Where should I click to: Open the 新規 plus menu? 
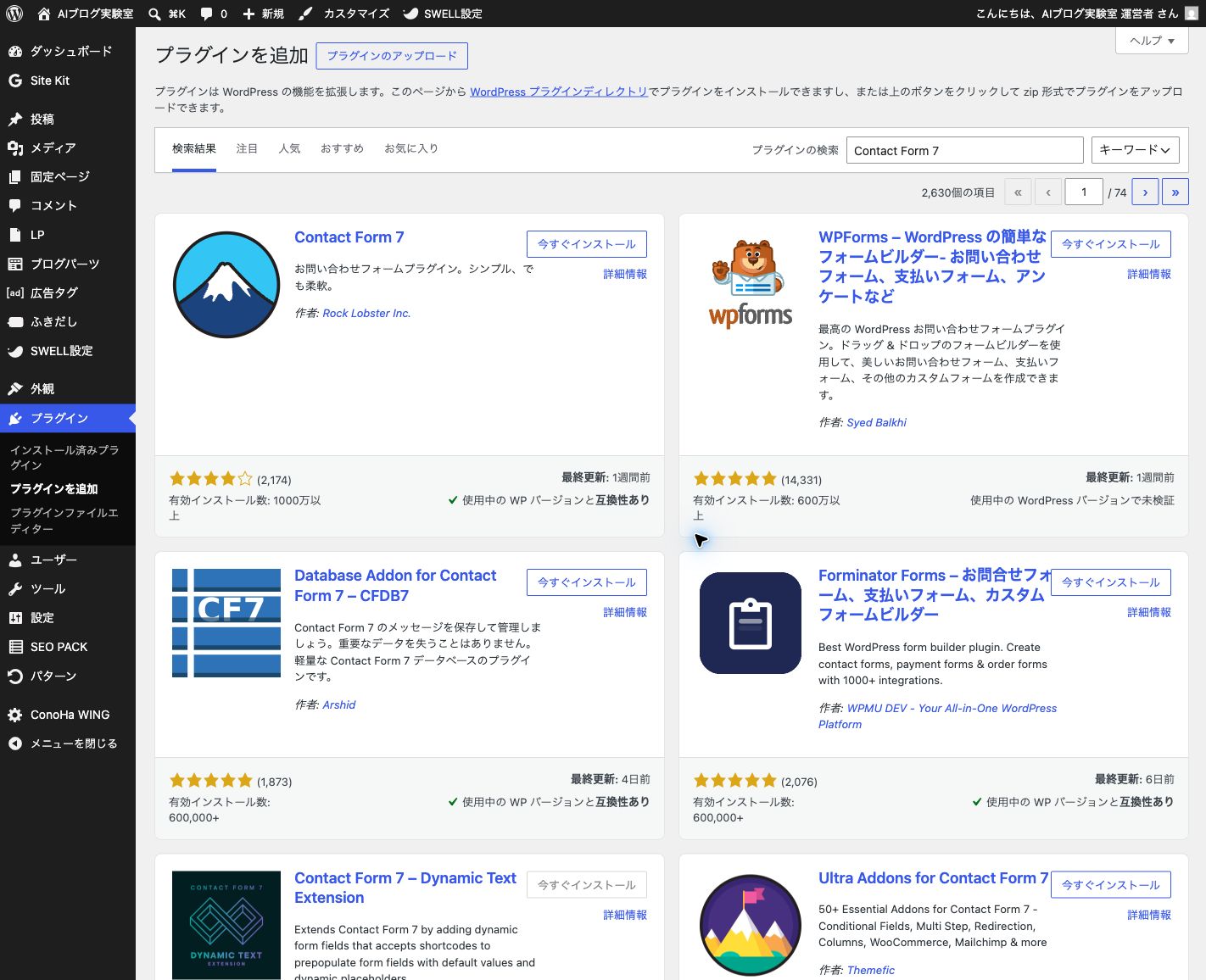pyautogui.click(x=263, y=14)
